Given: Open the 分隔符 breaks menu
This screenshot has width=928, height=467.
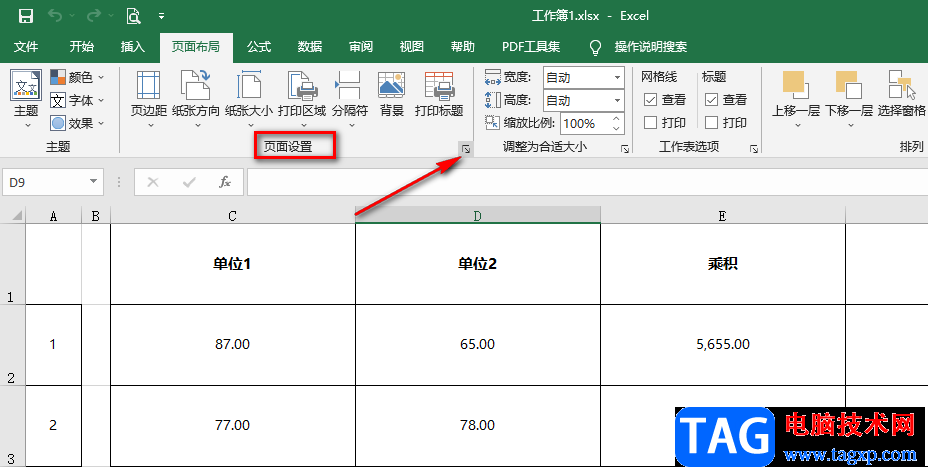Looking at the screenshot, I should point(350,100).
